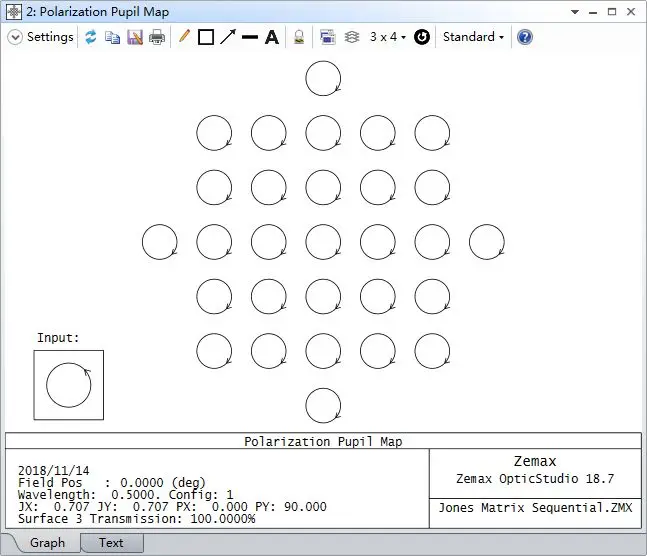Click the 'Field Pos : 0.0000 (deg)' text
Image resolution: width=647 pixels, height=556 pixels.
tap(112, 483)
